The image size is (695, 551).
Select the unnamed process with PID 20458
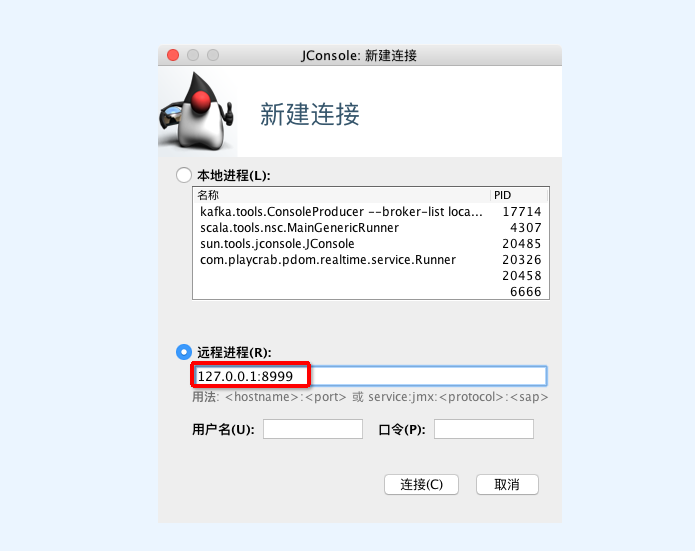[x=371, y=275]
